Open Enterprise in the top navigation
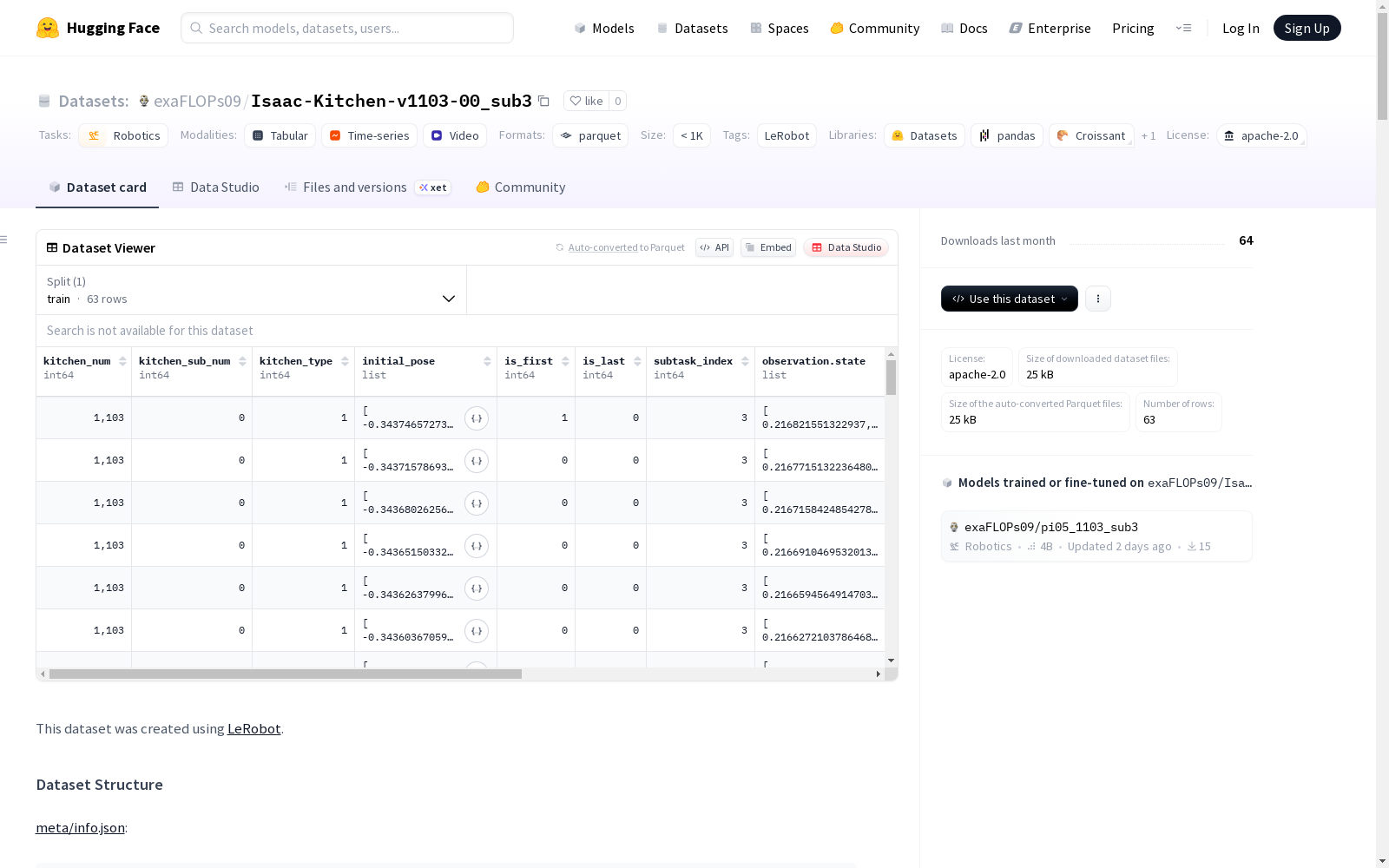Viewport: 1389px width, 868px height. click(x=1050, y=28)
